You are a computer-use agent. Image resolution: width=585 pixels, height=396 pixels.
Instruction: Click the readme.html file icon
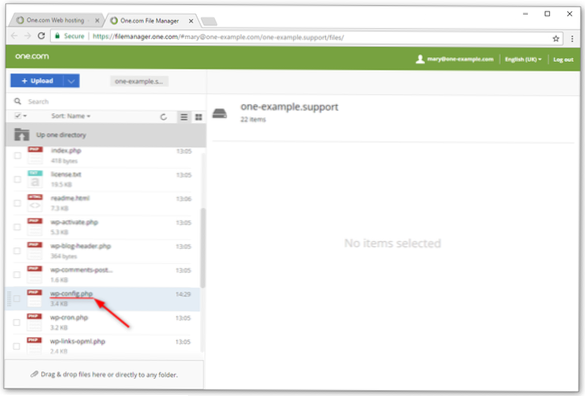pyautogui.click(x=35, y=203)
